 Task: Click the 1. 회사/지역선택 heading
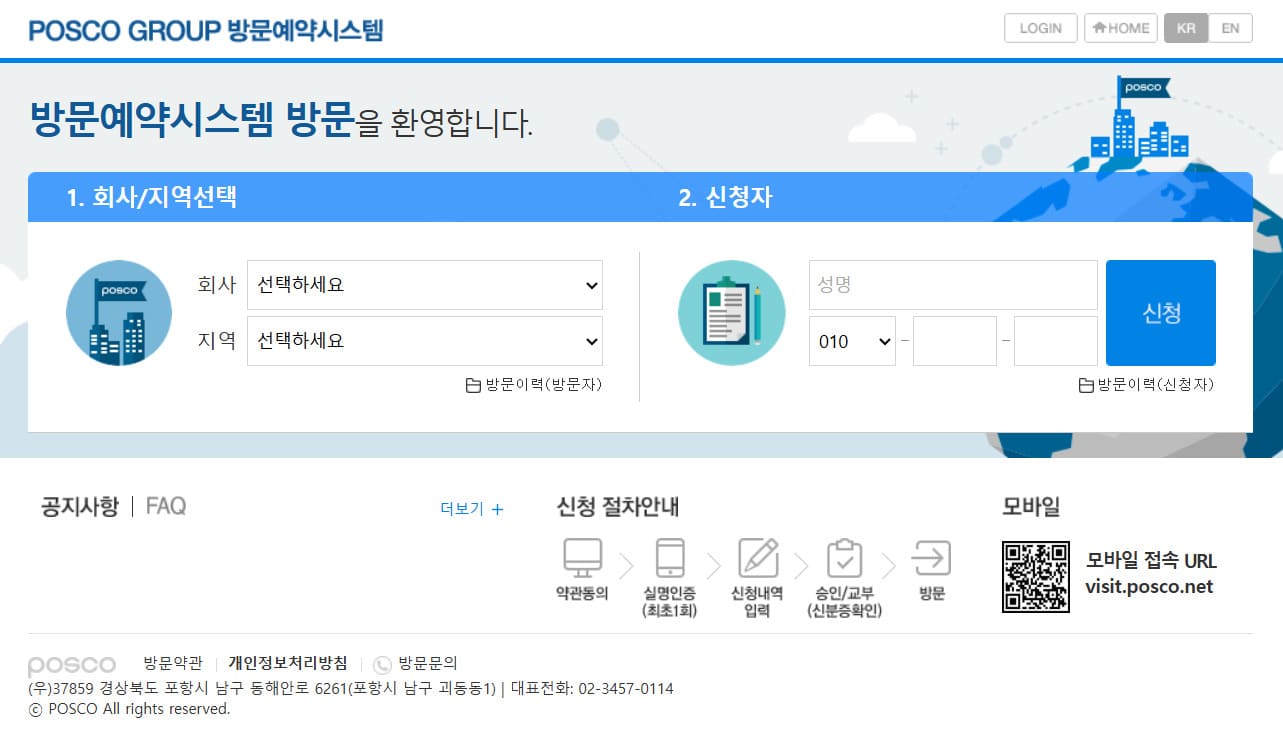pyautogui.click(x=152, y=197)
